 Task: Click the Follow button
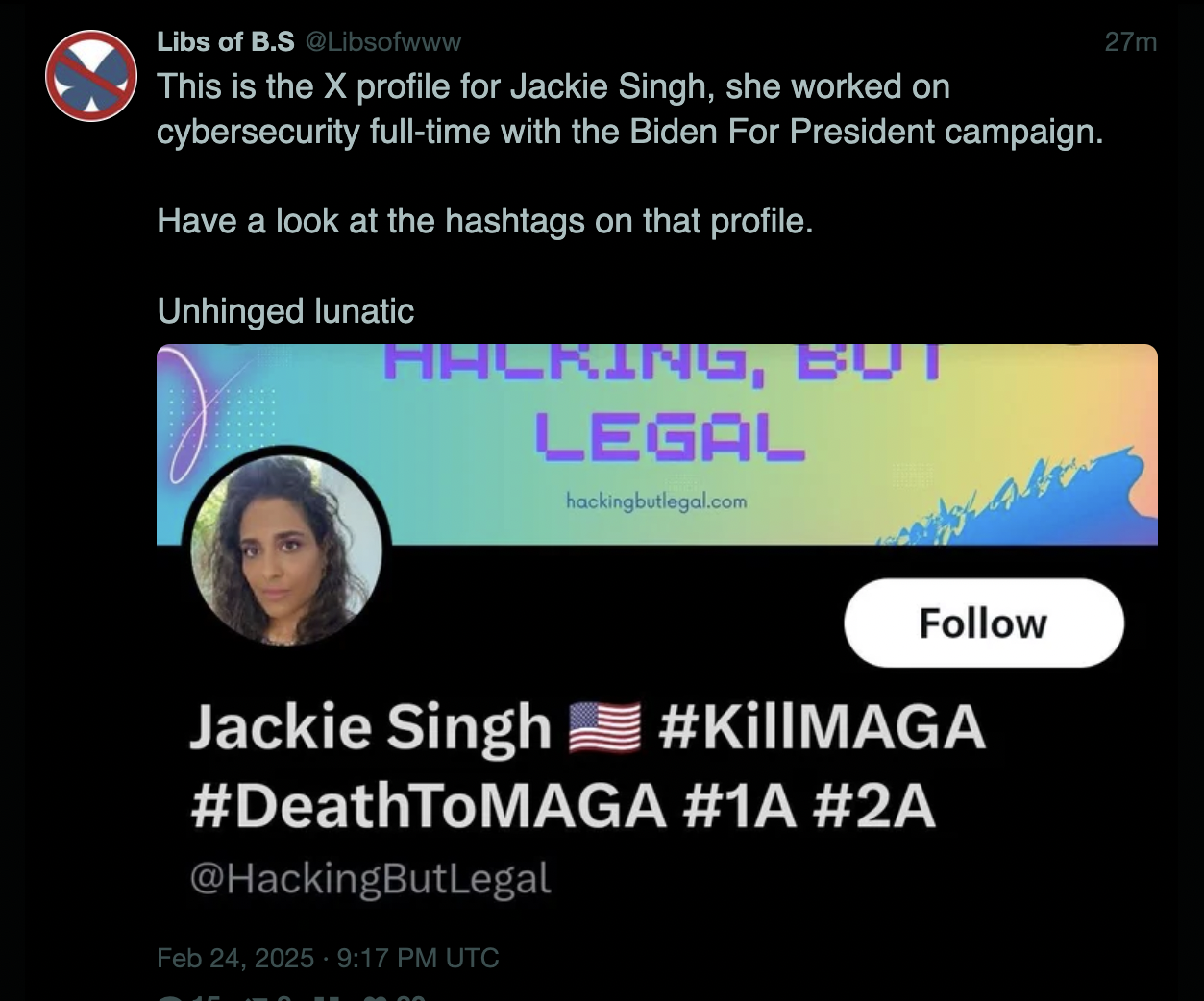983,623
